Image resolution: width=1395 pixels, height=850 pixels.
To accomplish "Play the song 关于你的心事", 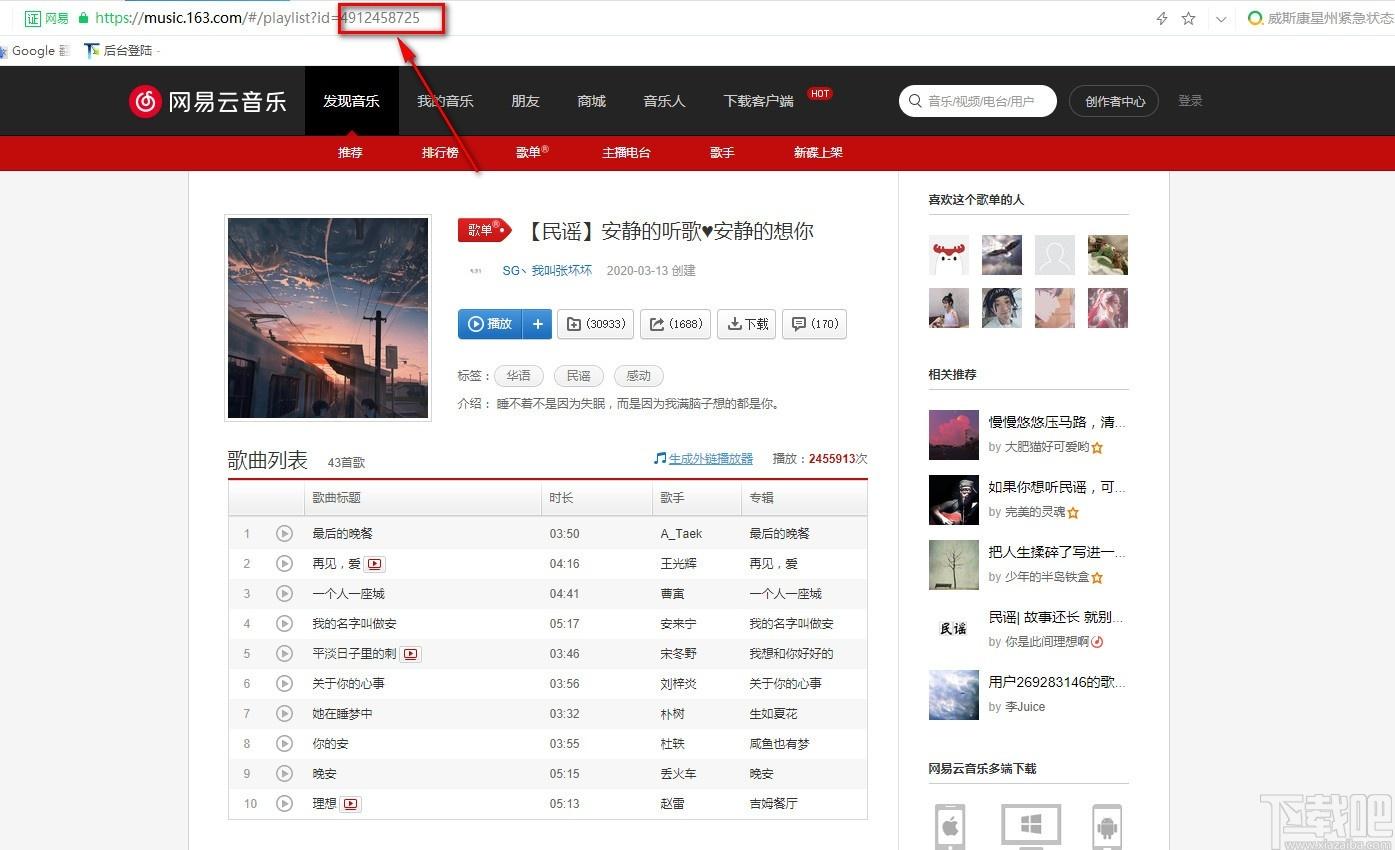I will tap(284, 684).
